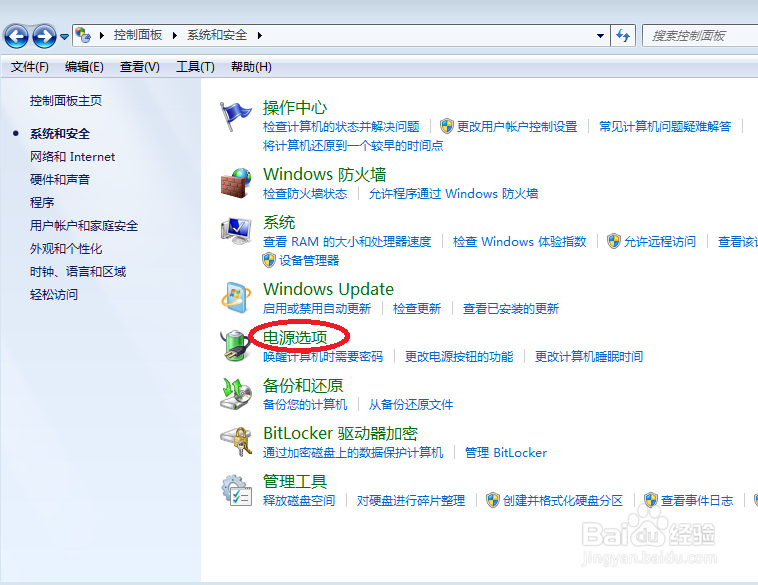
Task: Click 查看已安装的更新 link
Action: click(511, 308)
